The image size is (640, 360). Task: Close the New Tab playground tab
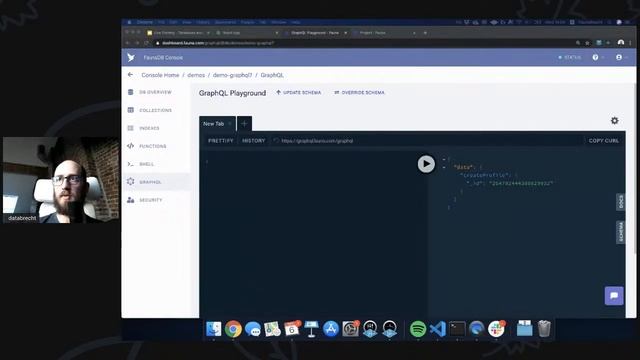[x=230, y=124]
